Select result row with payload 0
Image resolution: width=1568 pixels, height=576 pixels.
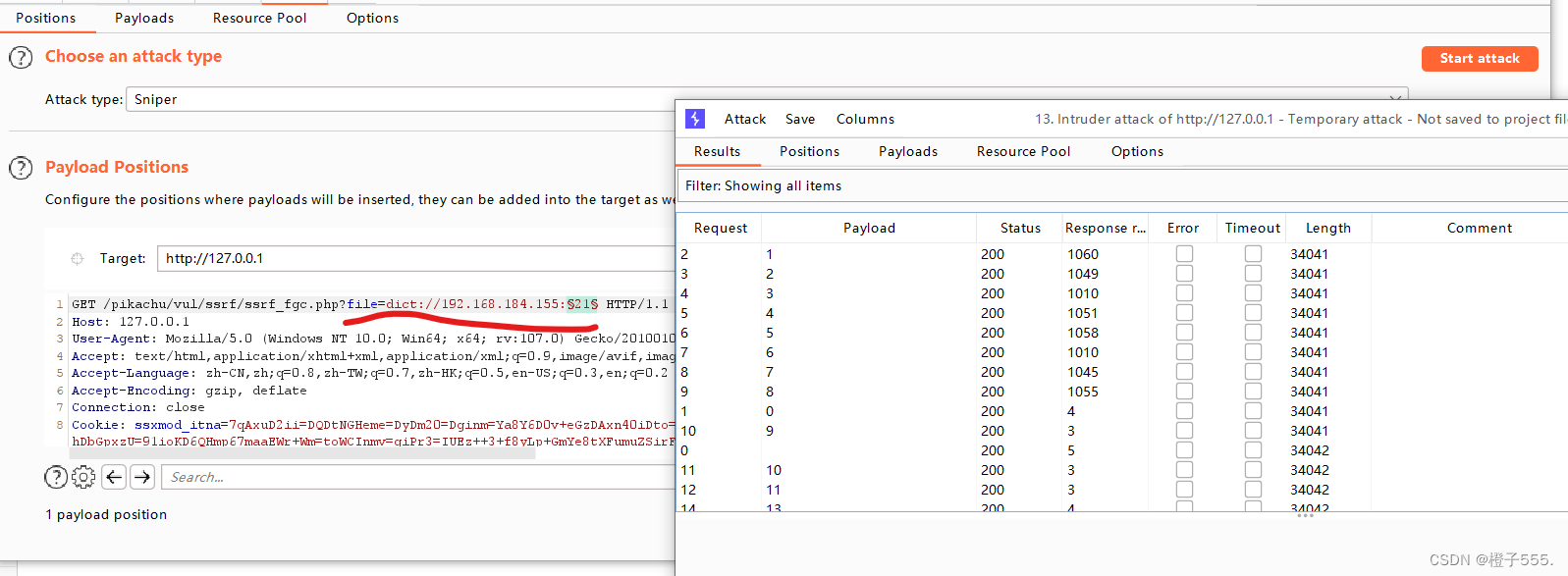pyautogui.click(x=1122, y=411)
